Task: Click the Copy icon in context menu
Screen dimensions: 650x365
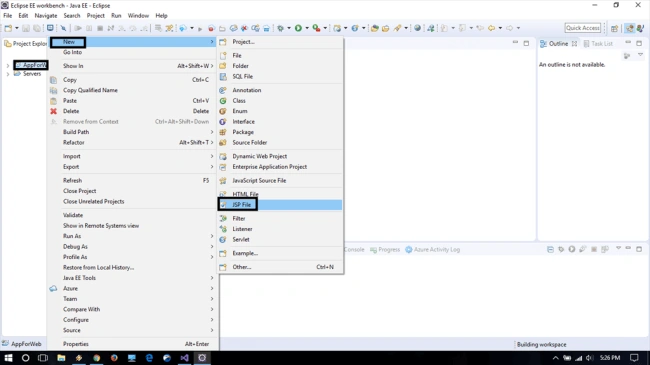Action: click(53, 80)
